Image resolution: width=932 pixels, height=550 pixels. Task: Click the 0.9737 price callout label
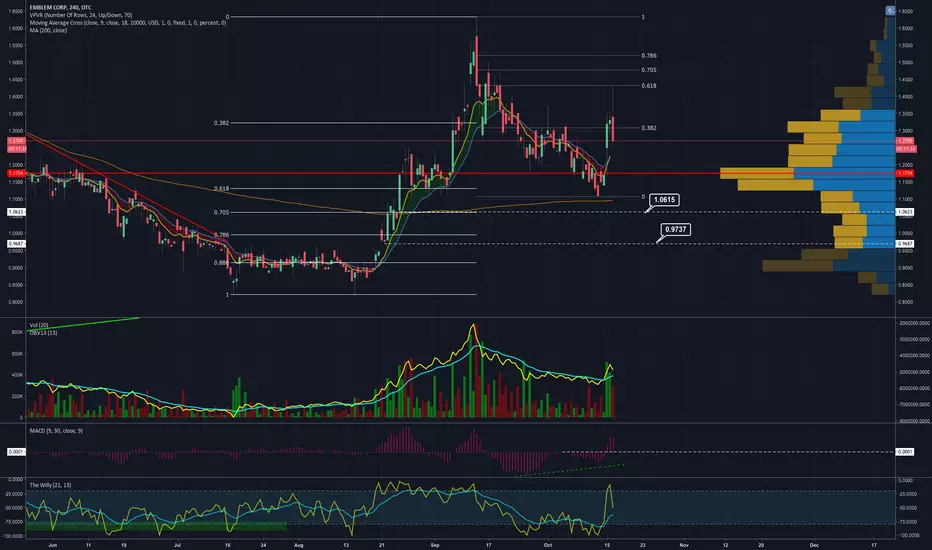[x=675, y=230]
